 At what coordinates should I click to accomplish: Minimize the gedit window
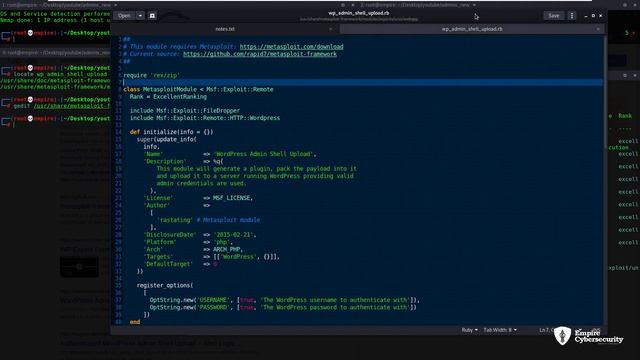[586, 16]
